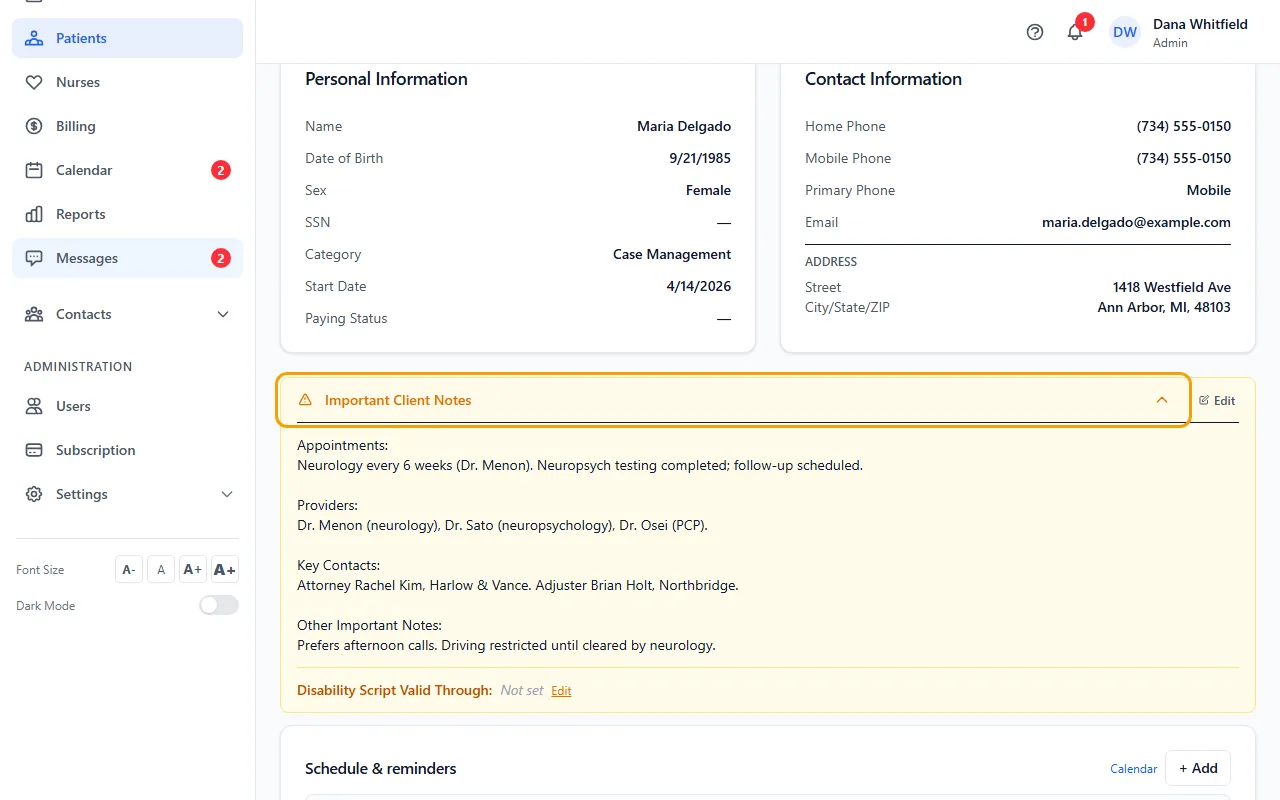This screenshot has width=1280, height=800.
Task: Click the Home Phone number value
Action: pyautogui.click(x=1184, y=126)
